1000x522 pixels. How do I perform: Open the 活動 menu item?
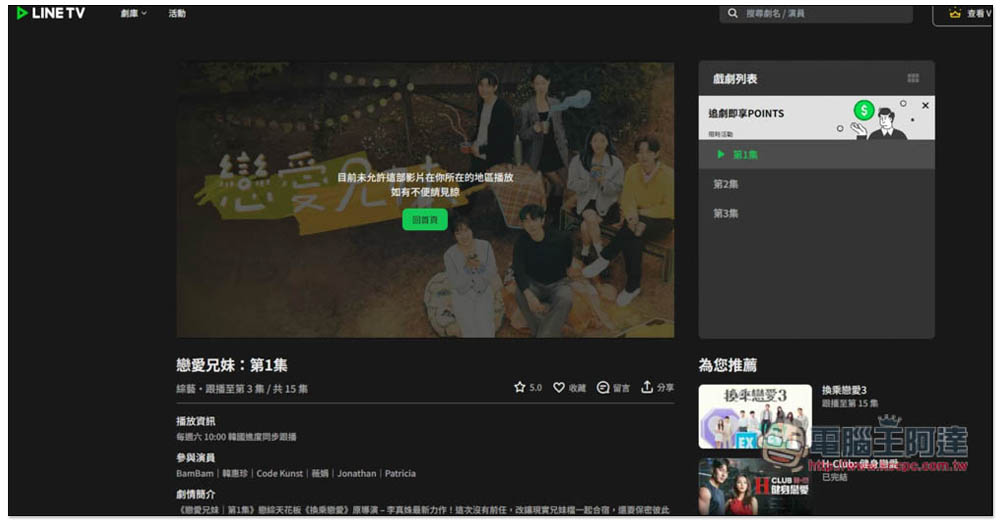tap(177, 13)
